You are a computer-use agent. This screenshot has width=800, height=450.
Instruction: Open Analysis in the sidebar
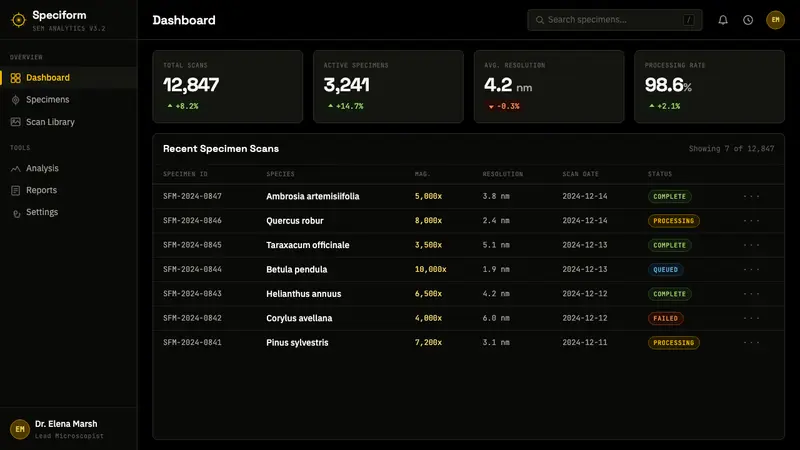pyautogui.click(x=68, y=168)
